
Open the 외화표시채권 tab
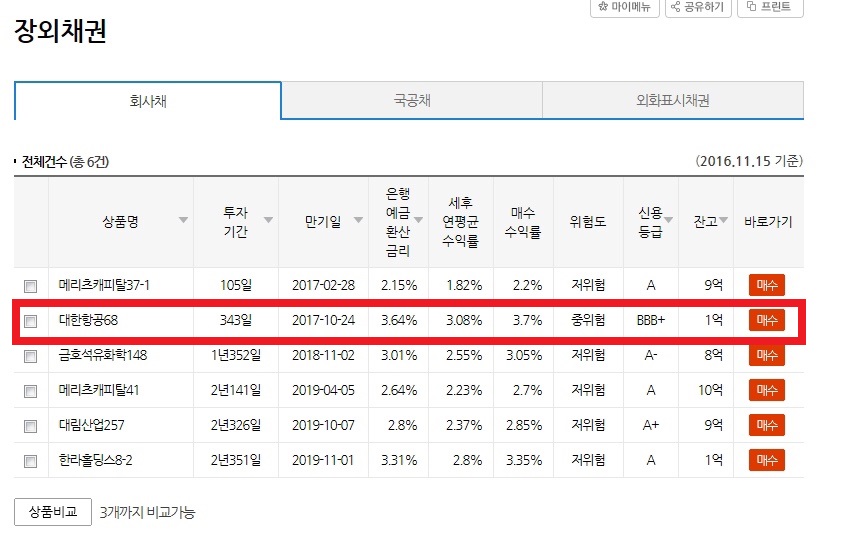[673, 100]
